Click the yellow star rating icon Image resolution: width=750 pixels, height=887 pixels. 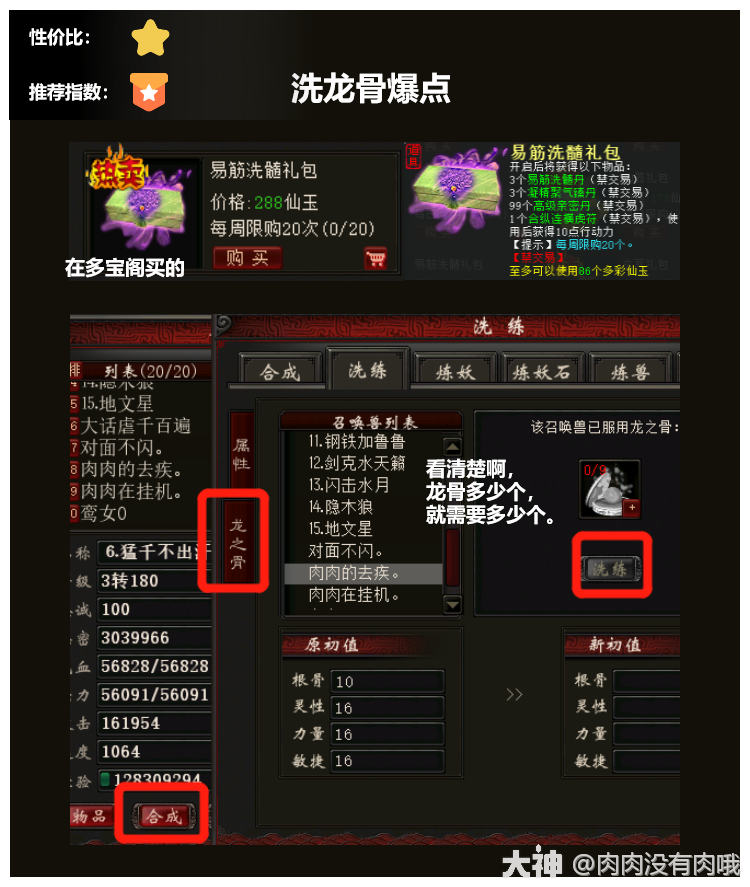pyautogui.click(x=150, y=38)
